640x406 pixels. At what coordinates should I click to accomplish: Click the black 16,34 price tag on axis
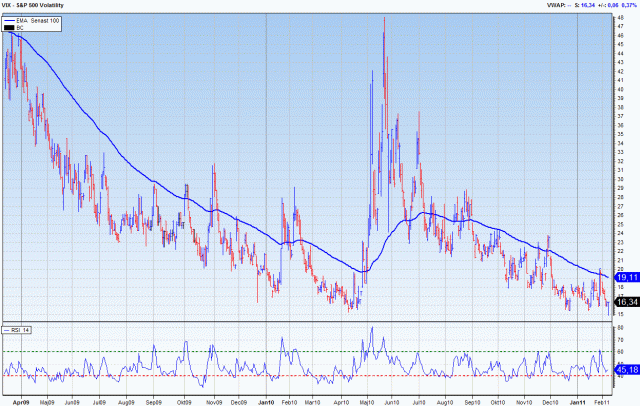pyautogui.click(x=625, y=301)
